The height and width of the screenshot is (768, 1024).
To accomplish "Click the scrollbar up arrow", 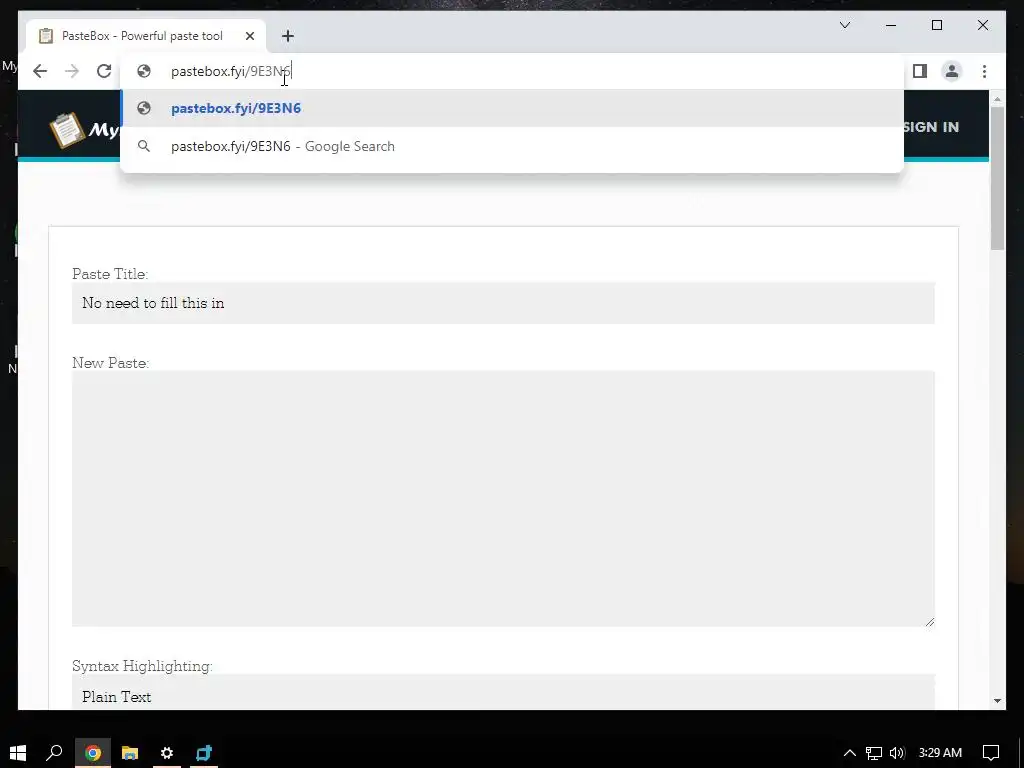I will pyautogui.click(x=997, y=99).
